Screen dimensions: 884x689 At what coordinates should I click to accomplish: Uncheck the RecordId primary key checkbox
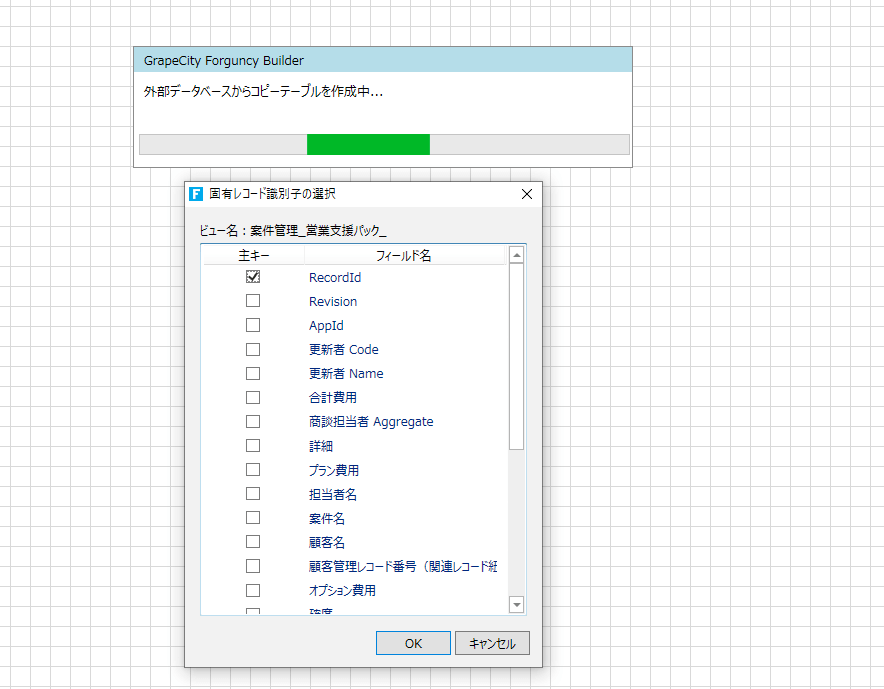[253, 277]
